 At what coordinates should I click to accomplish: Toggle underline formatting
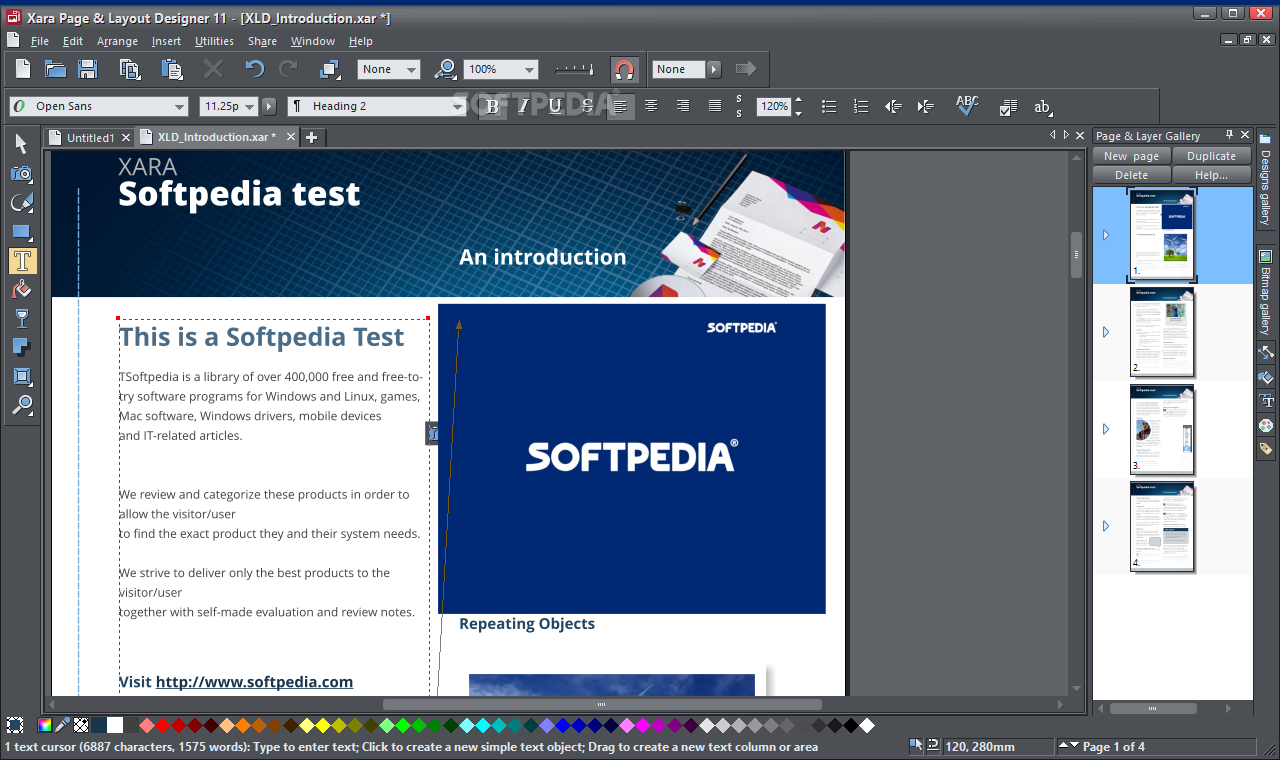click(x=556, y=106)
